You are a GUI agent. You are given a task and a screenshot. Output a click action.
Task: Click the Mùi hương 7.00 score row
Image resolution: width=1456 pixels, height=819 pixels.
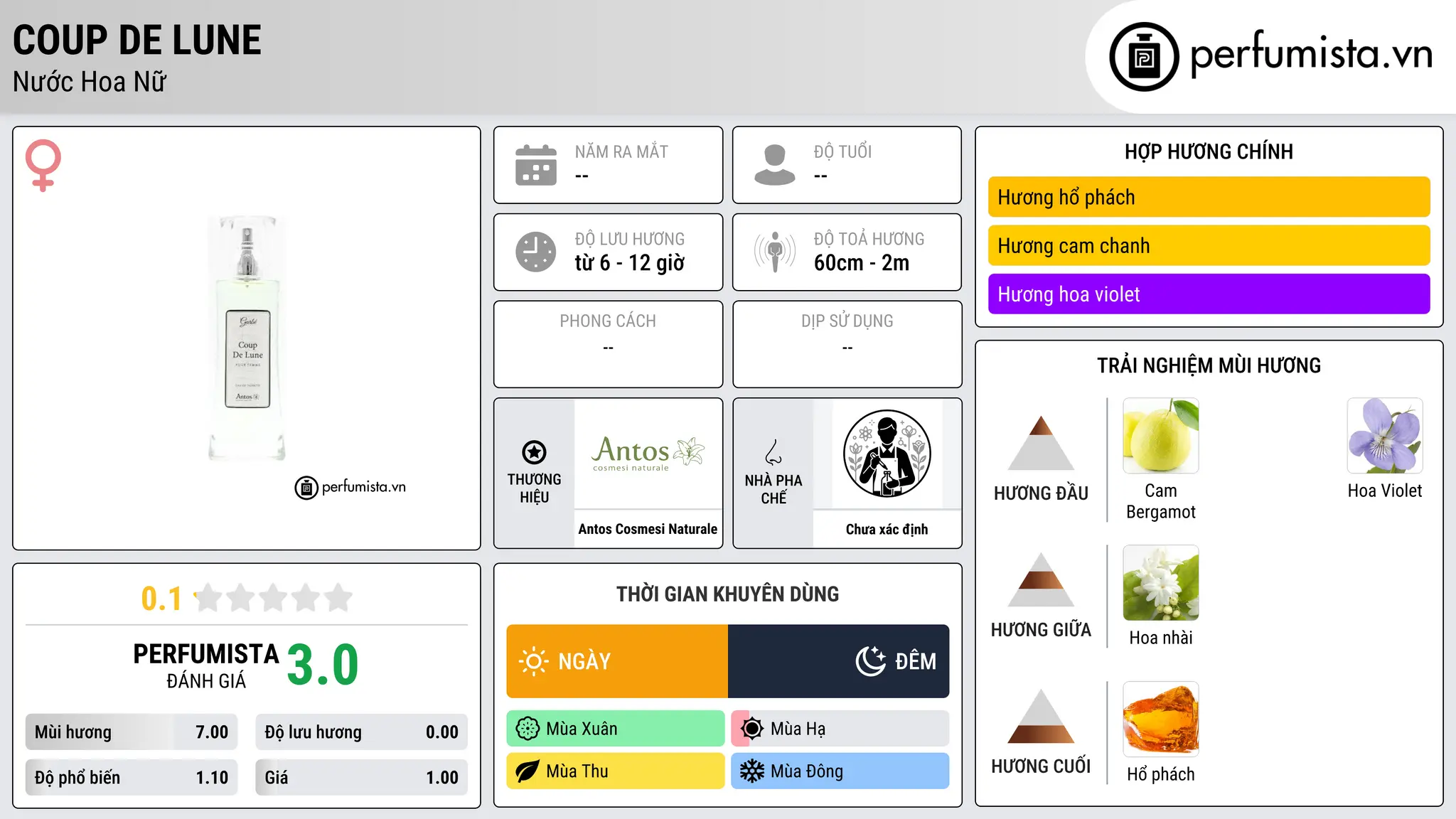click(132, 732)
